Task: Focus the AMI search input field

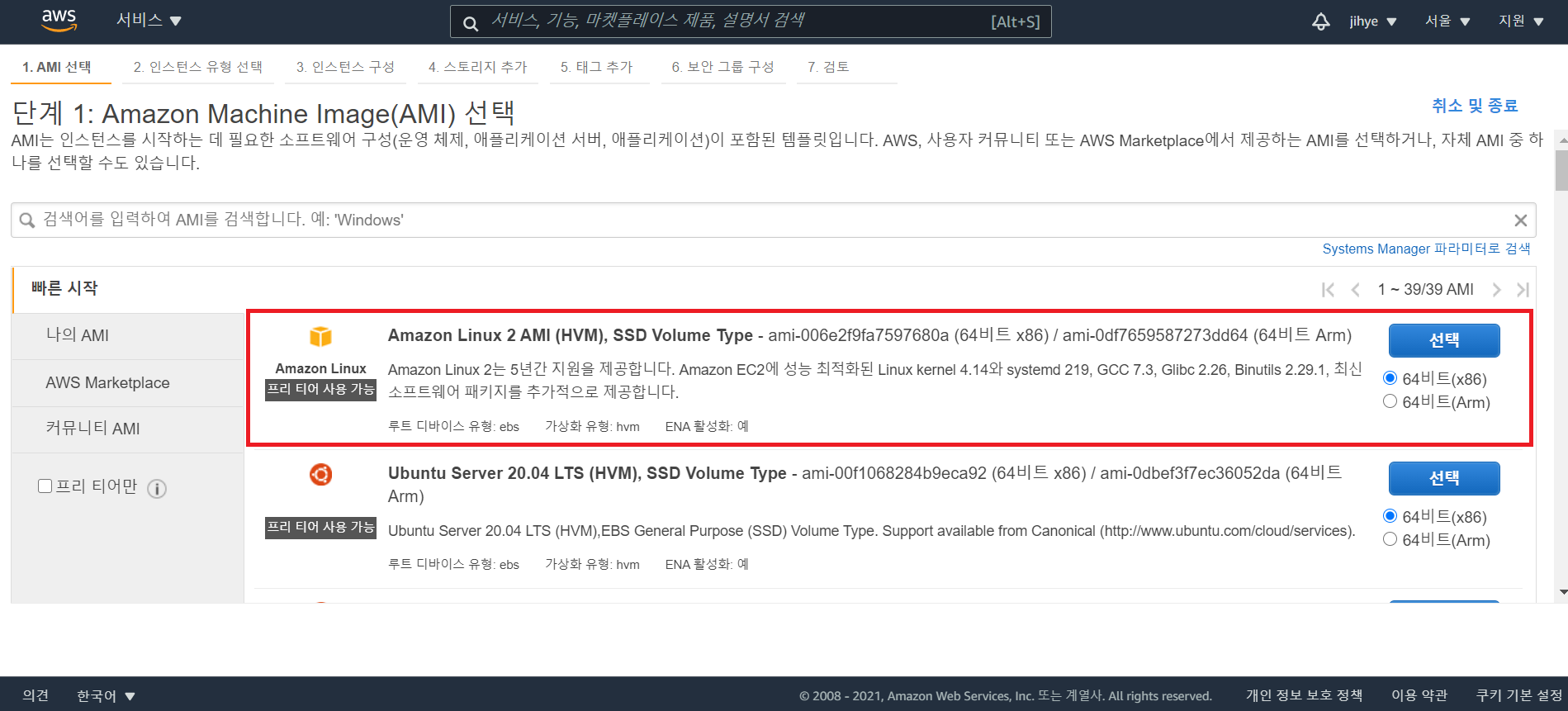Action: [774, 220]
